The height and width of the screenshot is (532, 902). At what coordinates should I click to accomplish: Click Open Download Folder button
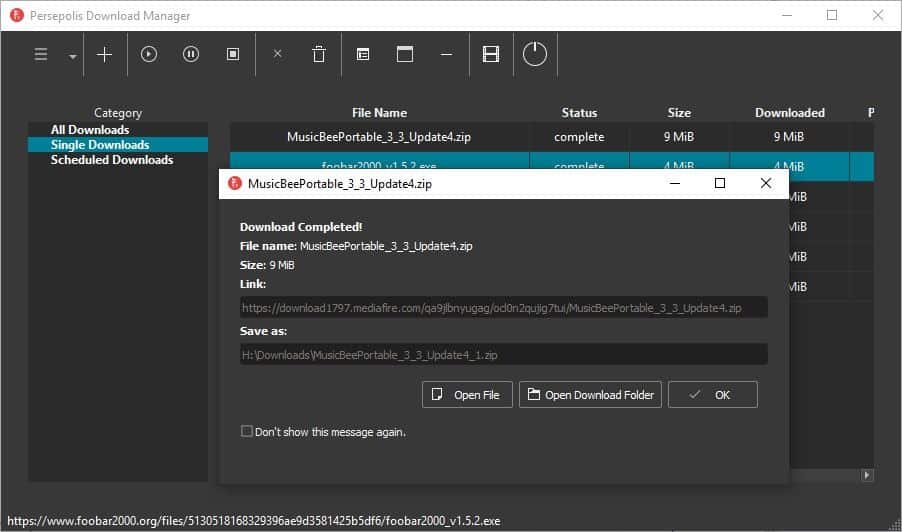pos(590,395)
